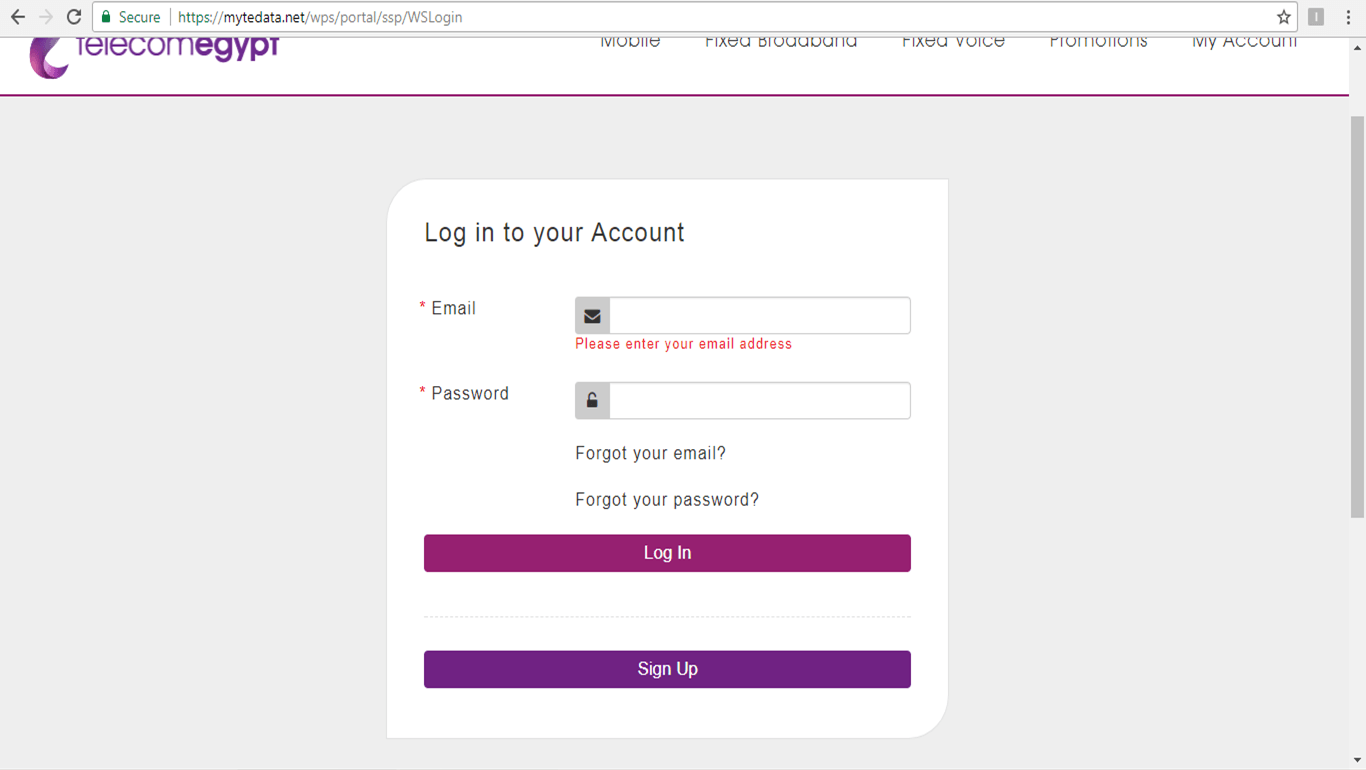Open the Fixed Broadband menu item
The height and width of the screenshot is (770, 1366).
(781, 43)
